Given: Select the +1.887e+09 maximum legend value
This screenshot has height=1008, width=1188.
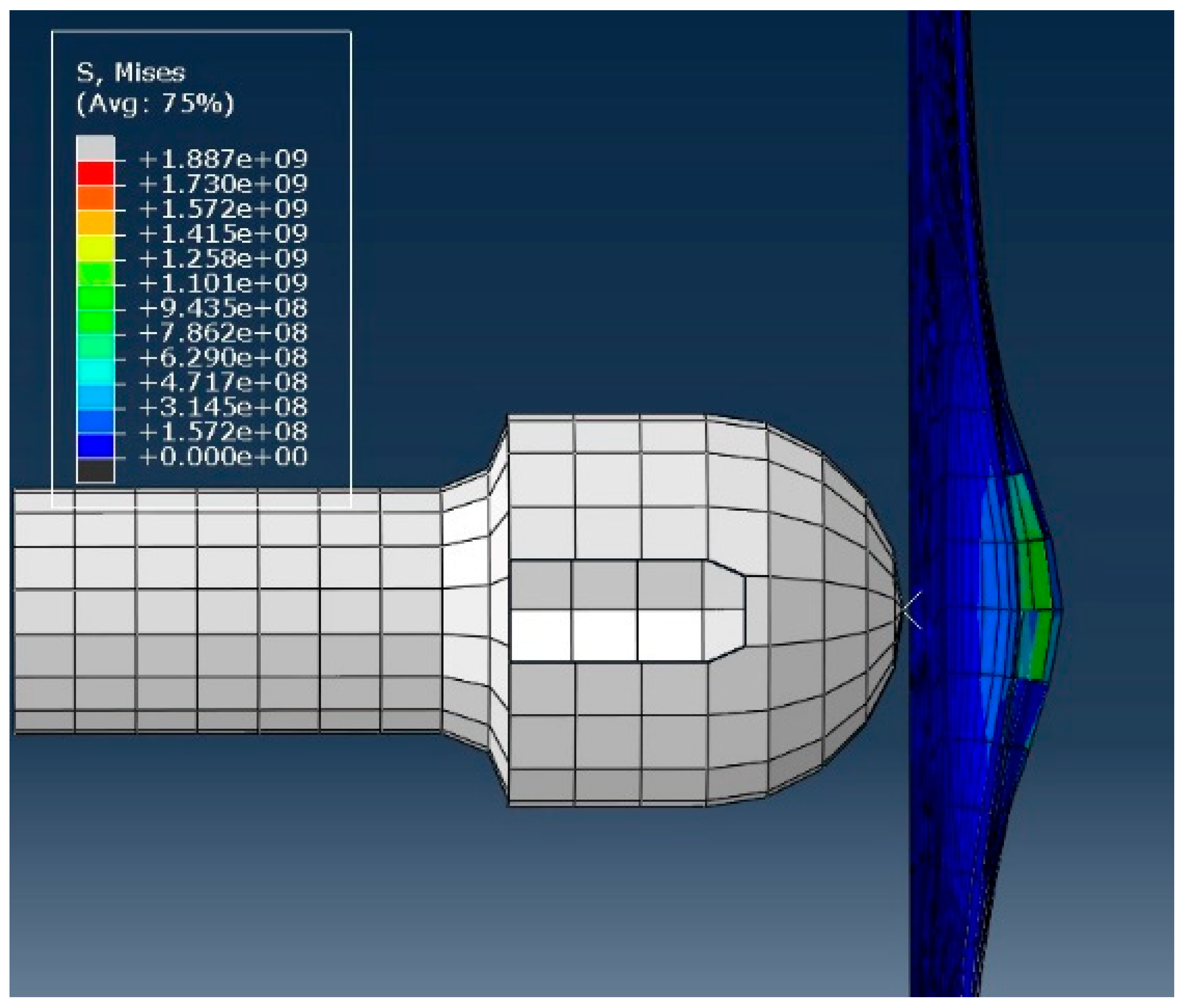Looking at the screenshot, I should pos(223,159).
